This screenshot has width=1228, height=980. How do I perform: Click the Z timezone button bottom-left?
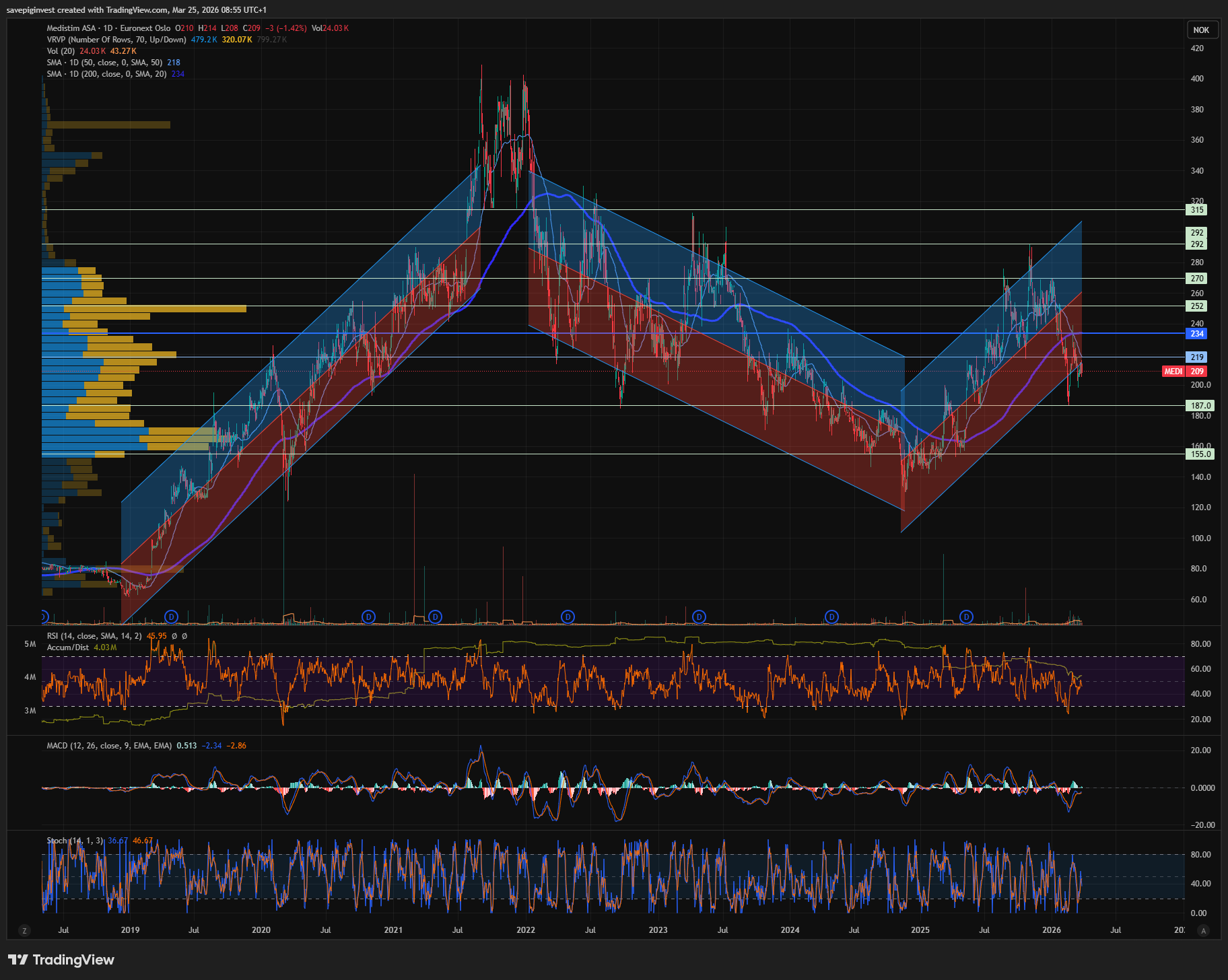pyautogui.click(x=25, y=931)
